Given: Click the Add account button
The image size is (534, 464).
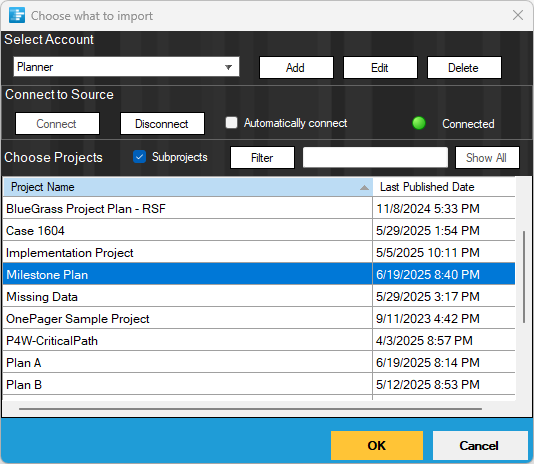Looking at the screenshot, I should click(296, 67).
